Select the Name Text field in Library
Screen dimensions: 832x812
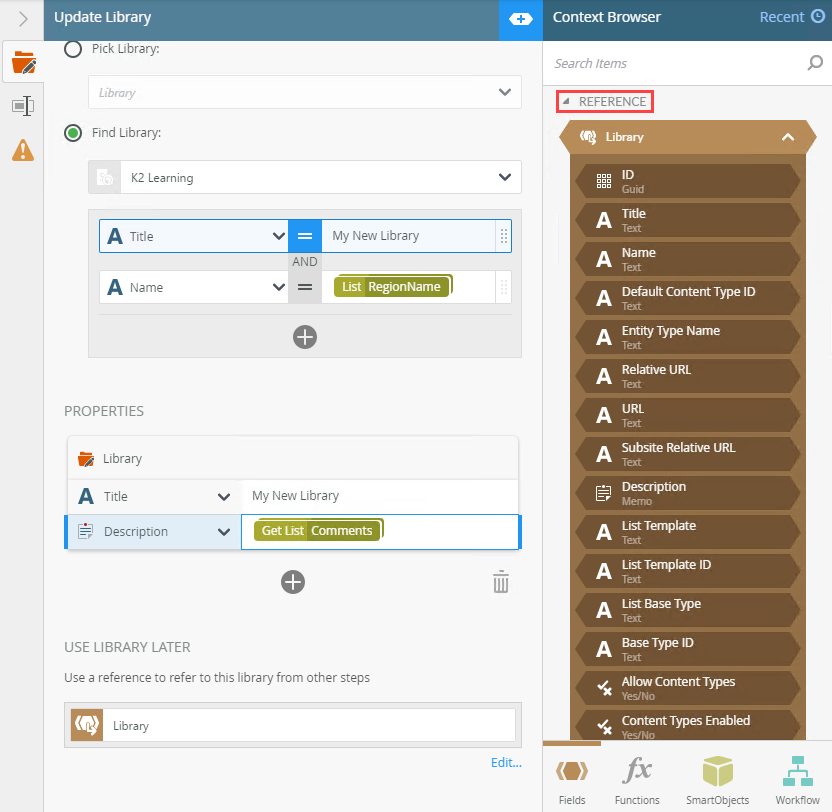point(688,259)
